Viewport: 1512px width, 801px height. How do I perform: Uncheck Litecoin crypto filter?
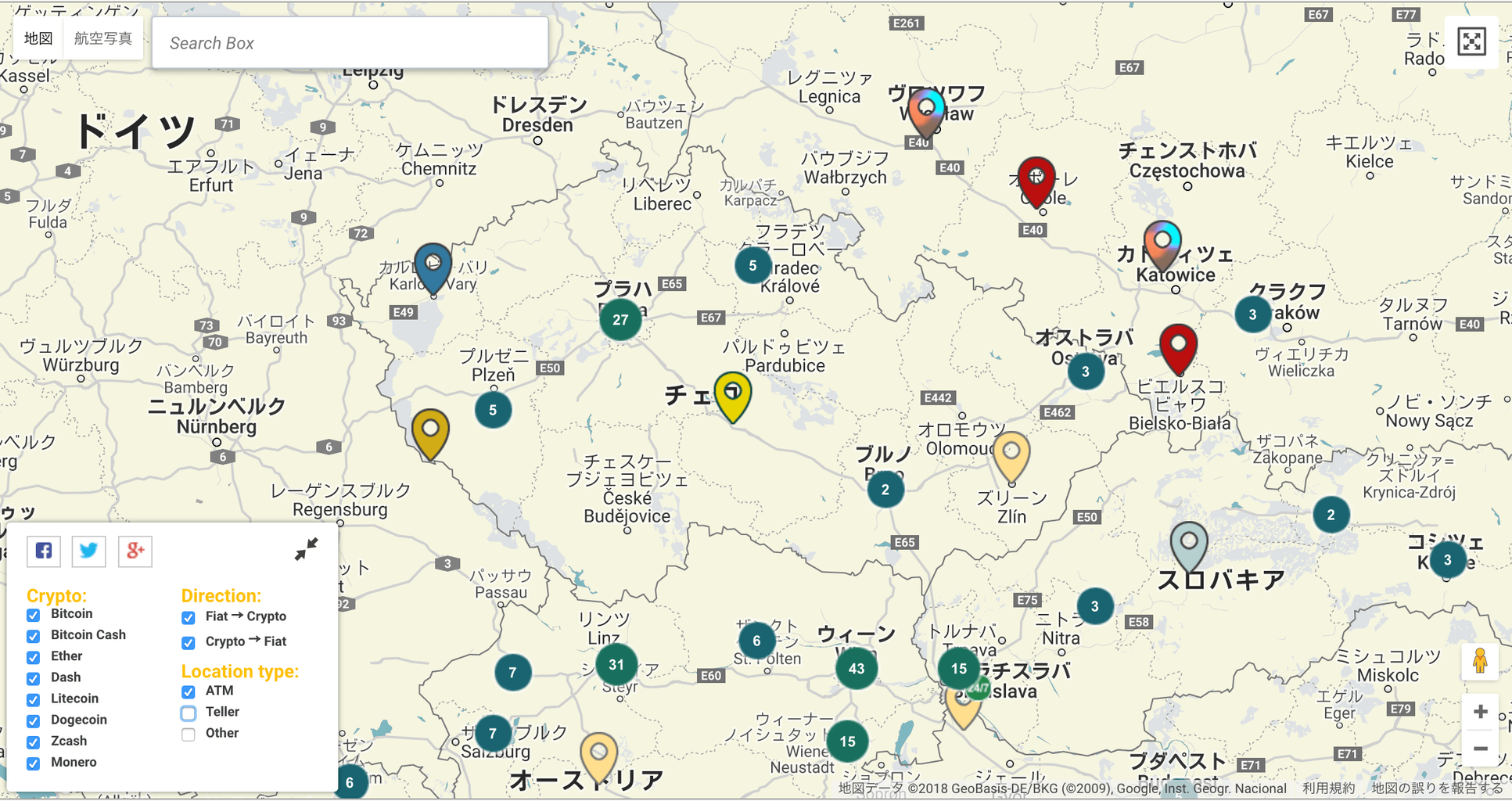[x=33, y=699]
